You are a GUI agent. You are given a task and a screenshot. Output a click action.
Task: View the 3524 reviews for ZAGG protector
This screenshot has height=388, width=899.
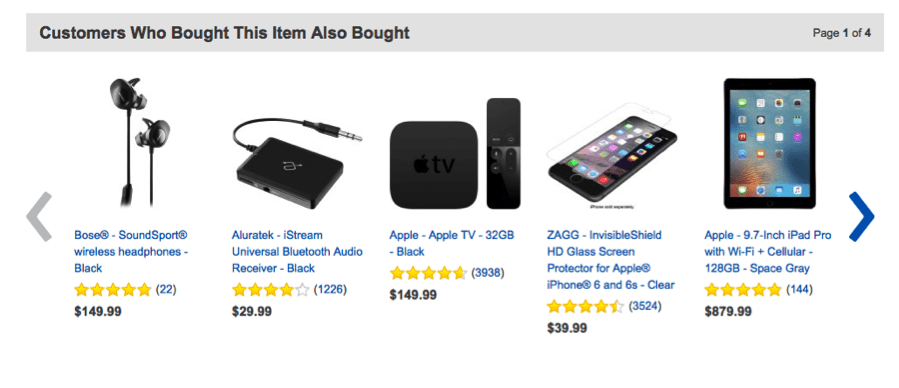tap(645, 306)
